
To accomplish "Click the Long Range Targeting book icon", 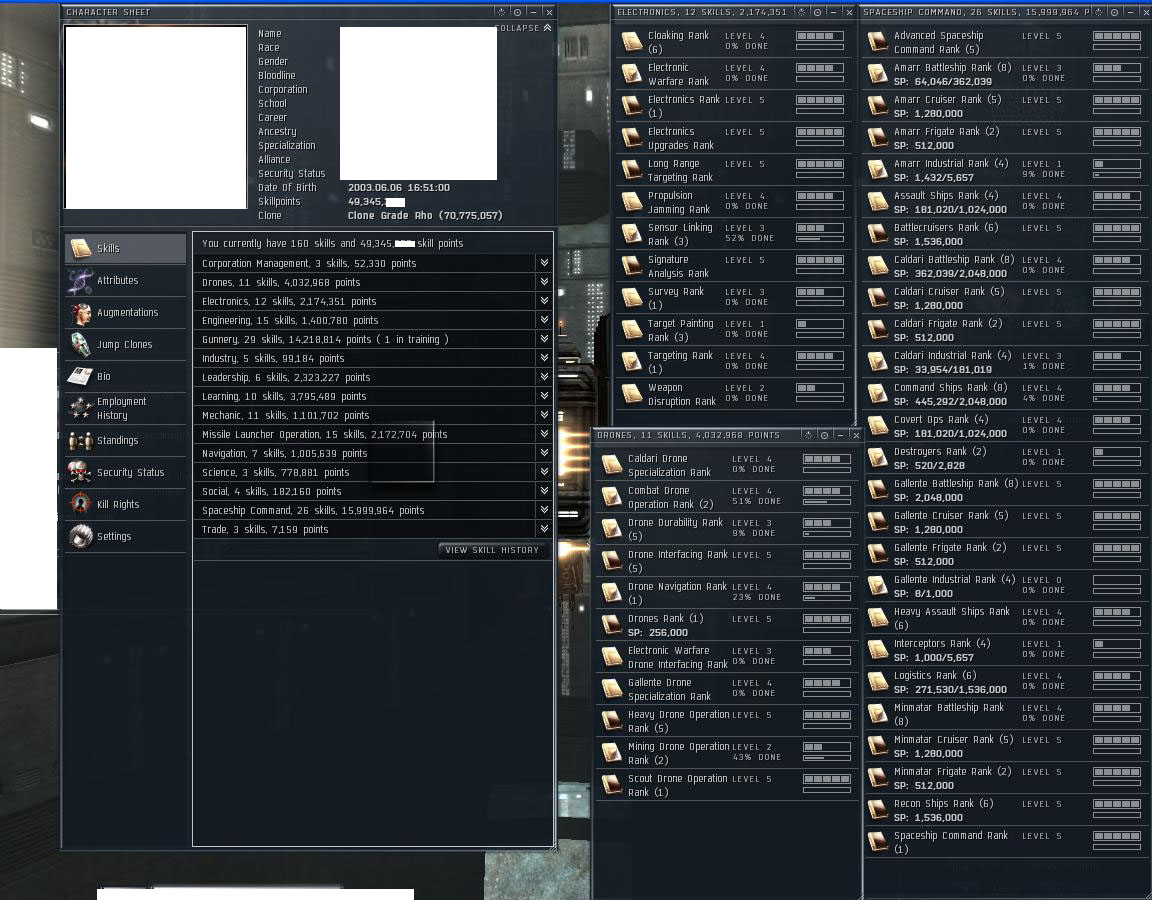I will click(632, 170).
